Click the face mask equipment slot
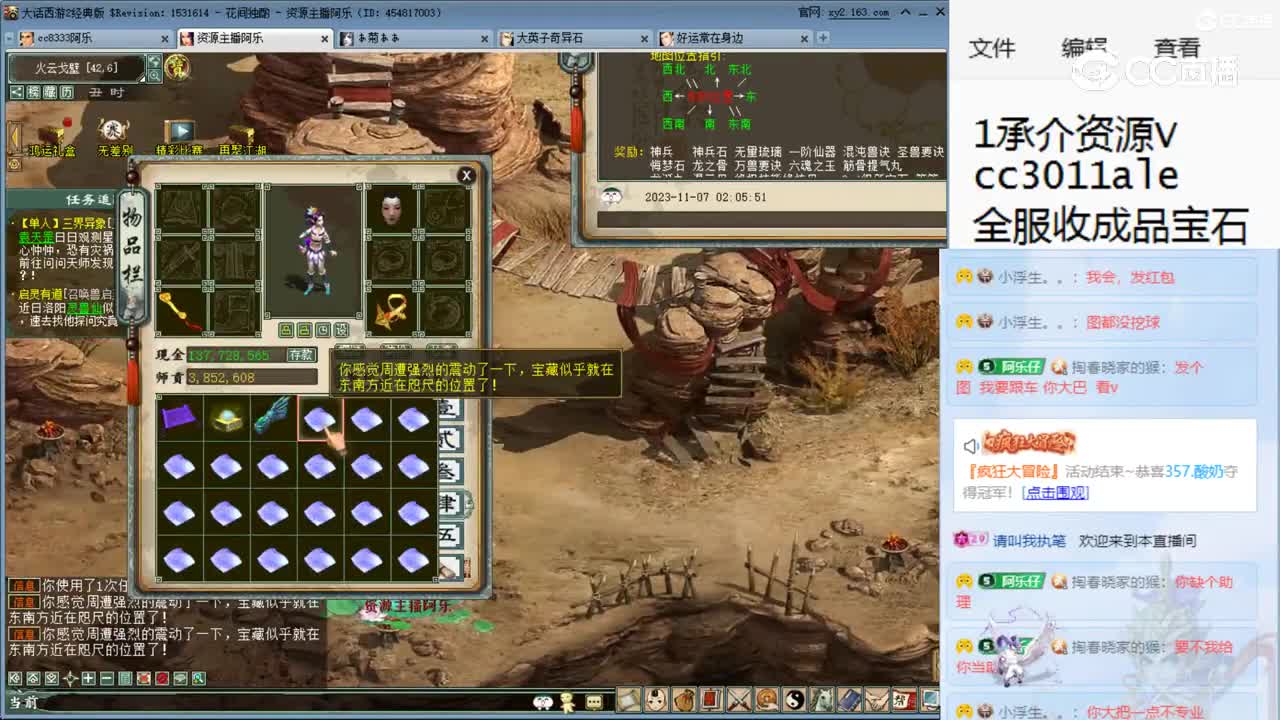1280x720 pixels. point(392,209)
